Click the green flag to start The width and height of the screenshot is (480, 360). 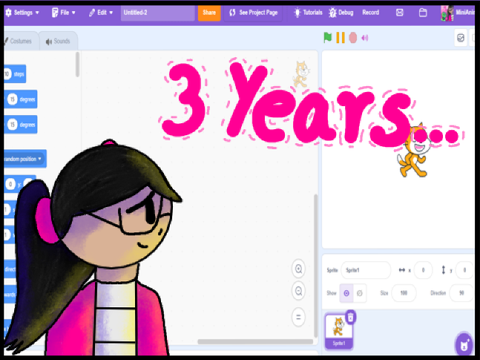328,37
